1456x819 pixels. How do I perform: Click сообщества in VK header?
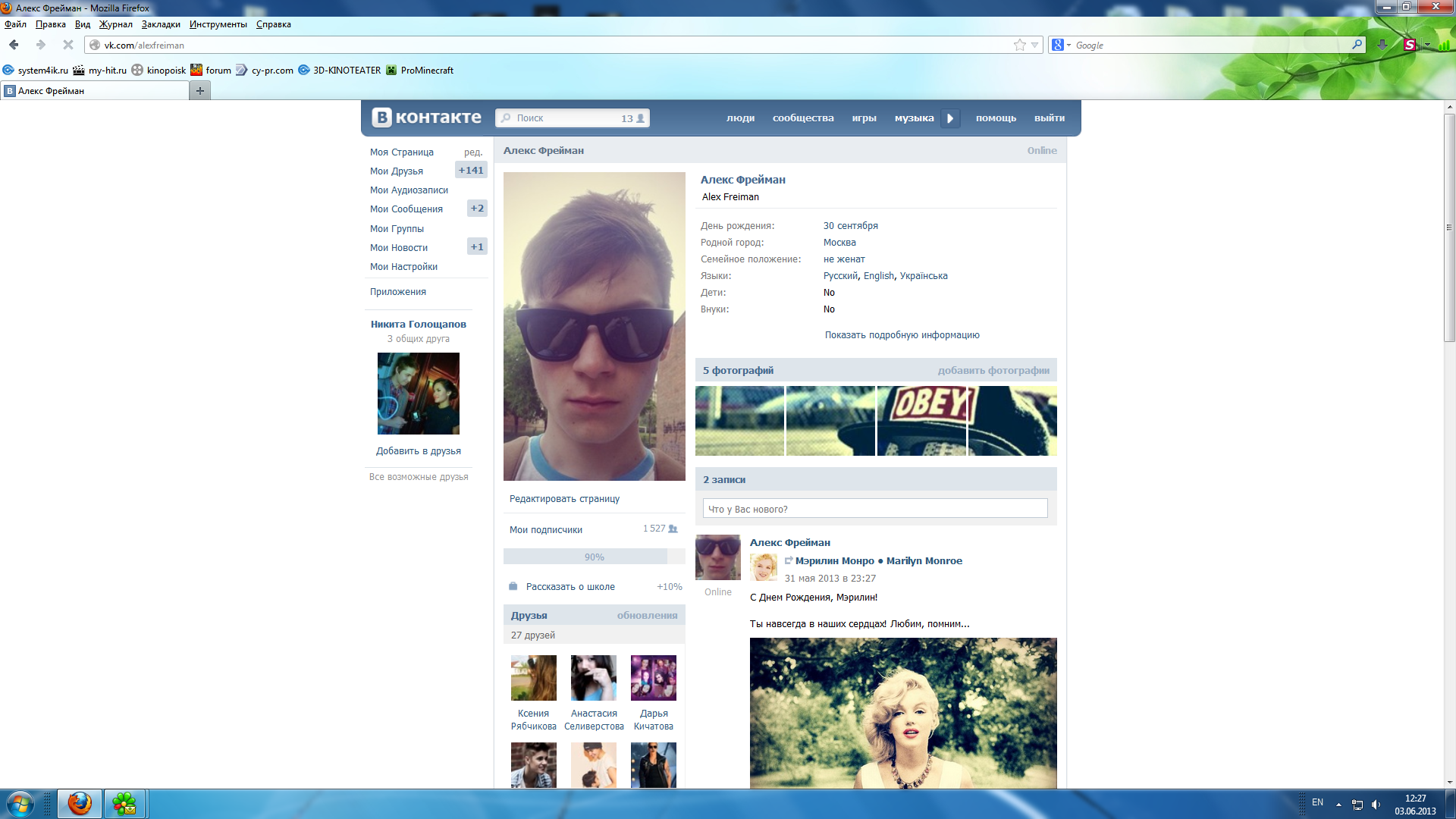(x=803, y=118)
